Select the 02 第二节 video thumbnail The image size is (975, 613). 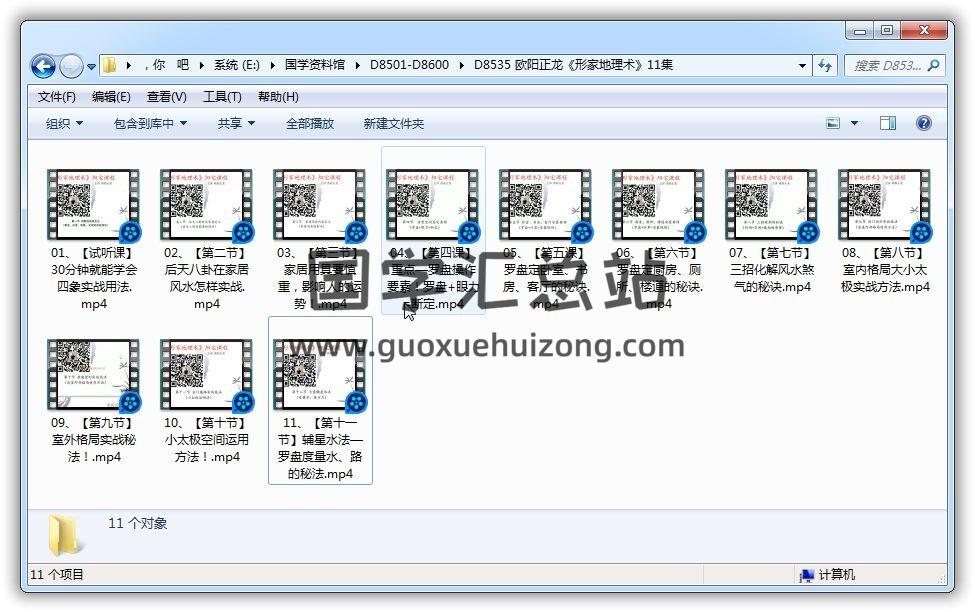pyautogui.click(x=207, y=205)
